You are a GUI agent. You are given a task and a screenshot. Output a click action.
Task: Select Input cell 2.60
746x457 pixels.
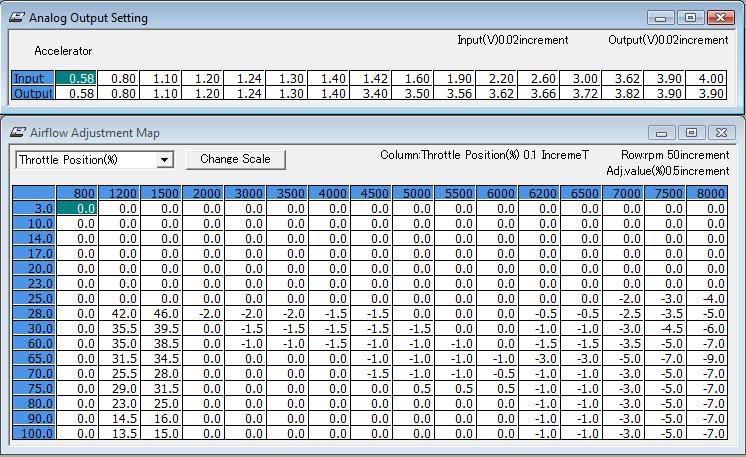click(x=538, y=78)
